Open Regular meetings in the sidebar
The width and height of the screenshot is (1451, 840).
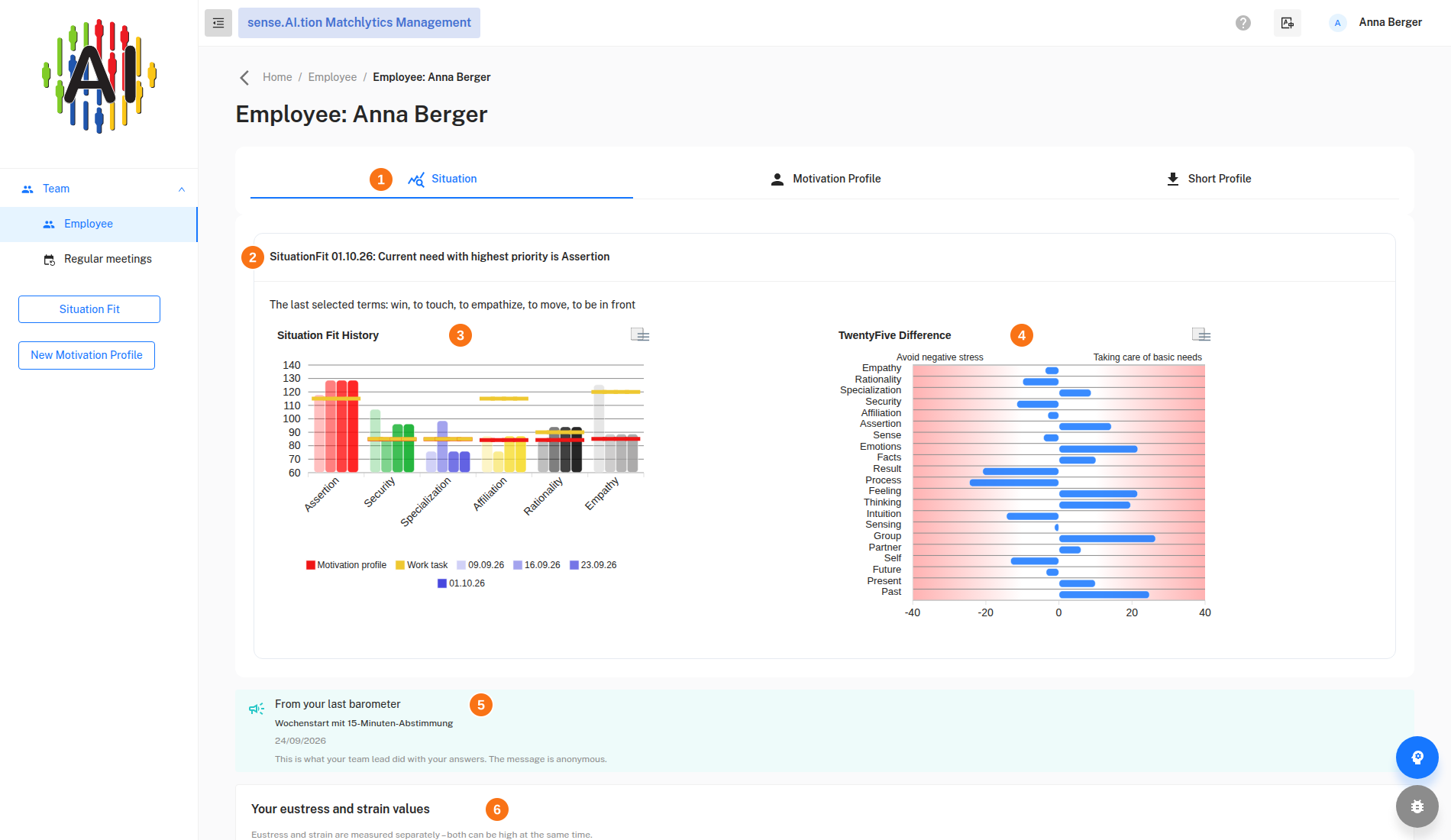click(x=99, y=259)
